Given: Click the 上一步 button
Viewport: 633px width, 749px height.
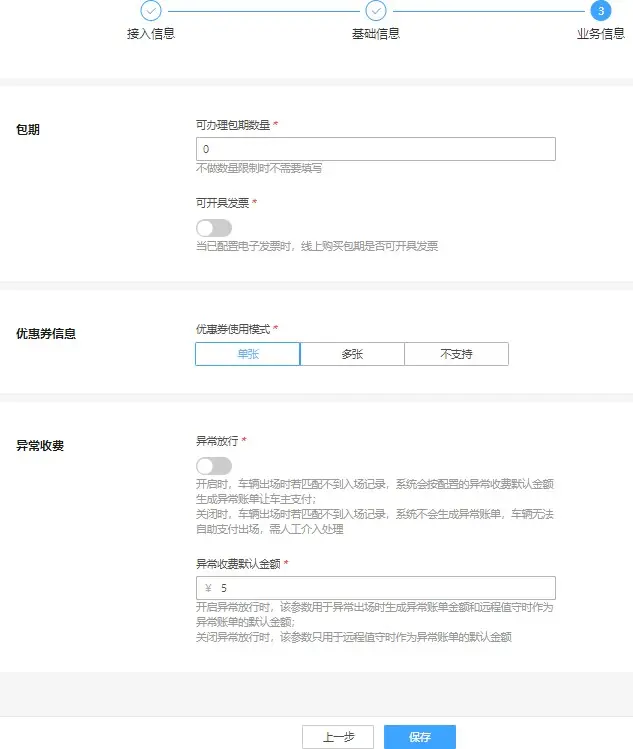Looking at the screenshot, I should [338, 737].
